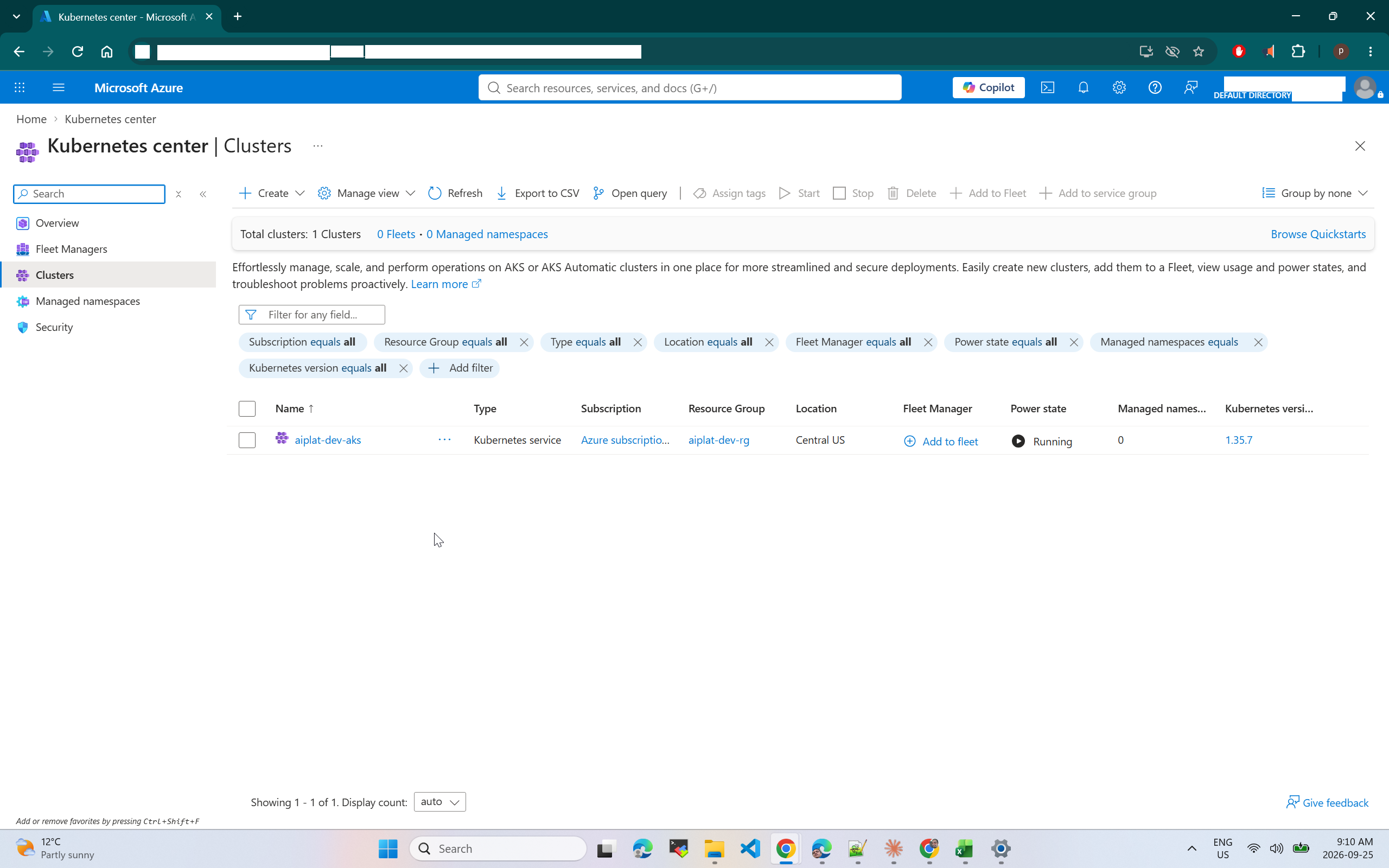Viewport: 1389px width, 868px height.
Task: Remove the Power state filter
Action: tap(1073, 342)
